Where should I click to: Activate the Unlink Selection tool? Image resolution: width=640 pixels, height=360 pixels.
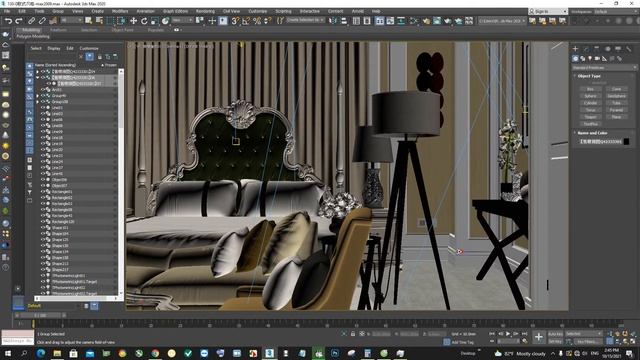(x=42, y=21)
